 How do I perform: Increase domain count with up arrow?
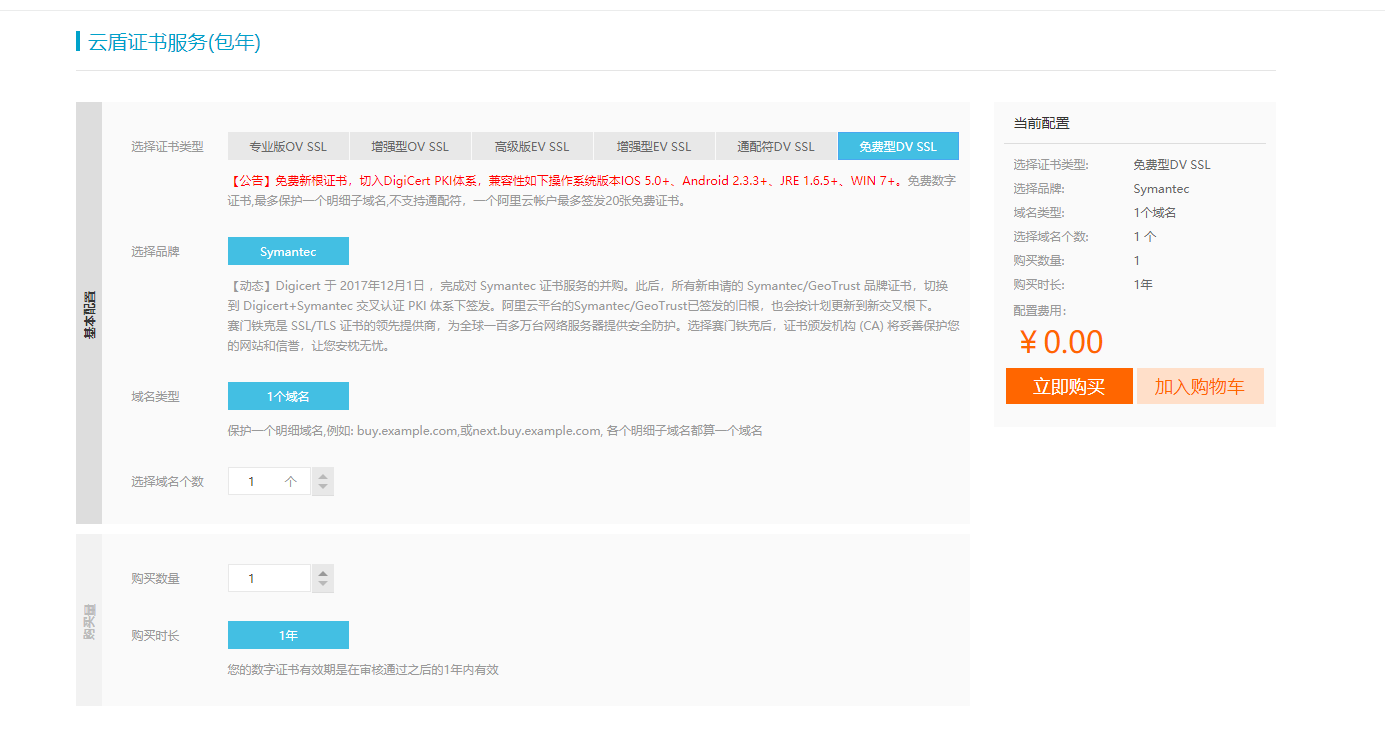click(322, 475)
